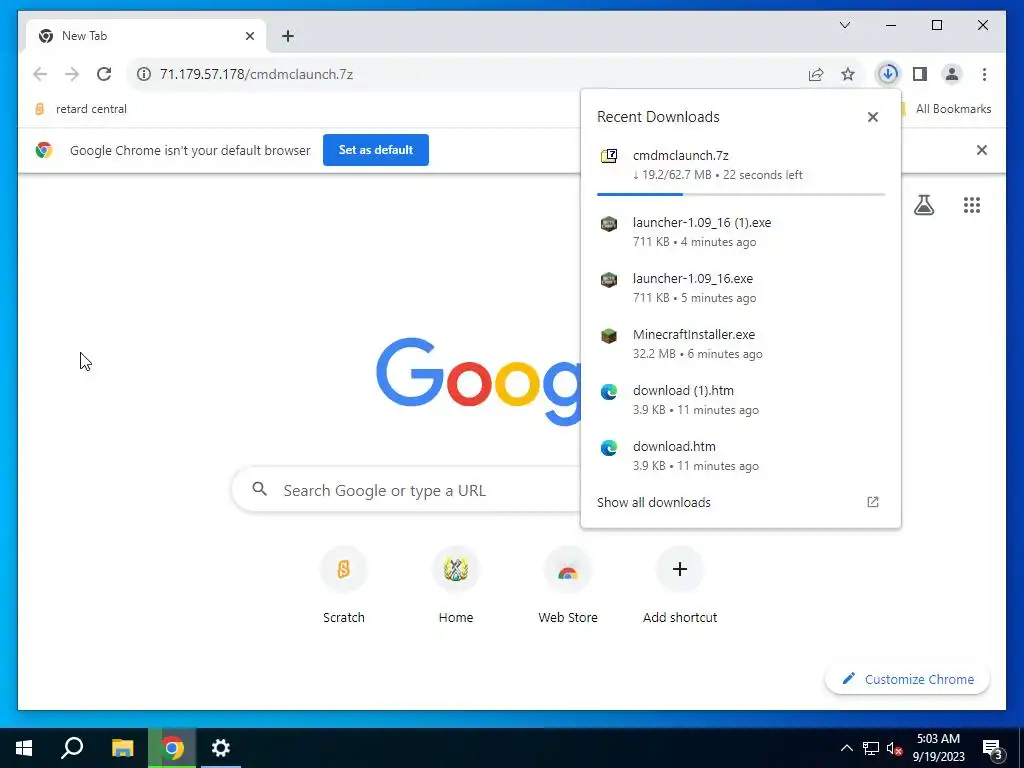View site information icon in address bar

[144, 74]
